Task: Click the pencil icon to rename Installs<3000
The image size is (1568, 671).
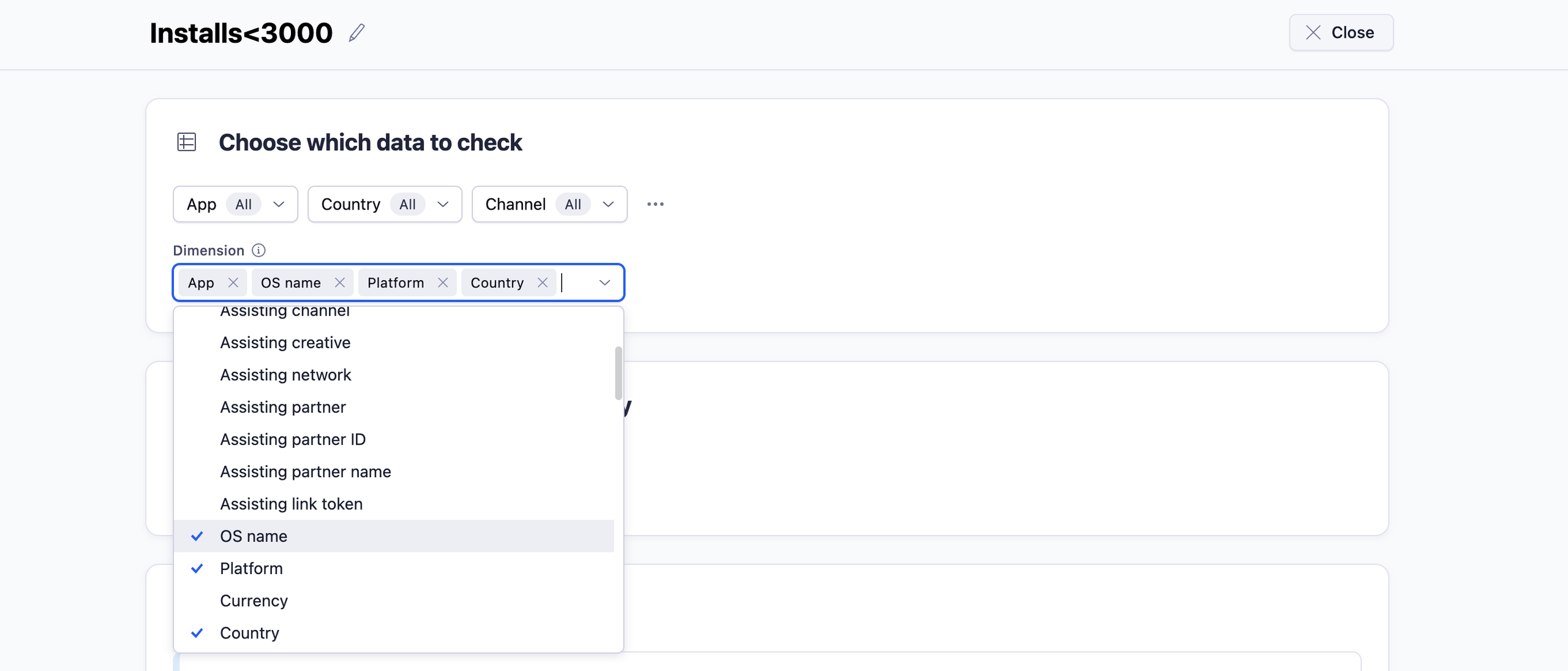Action: pyautogui.click(x=356, y=32)
